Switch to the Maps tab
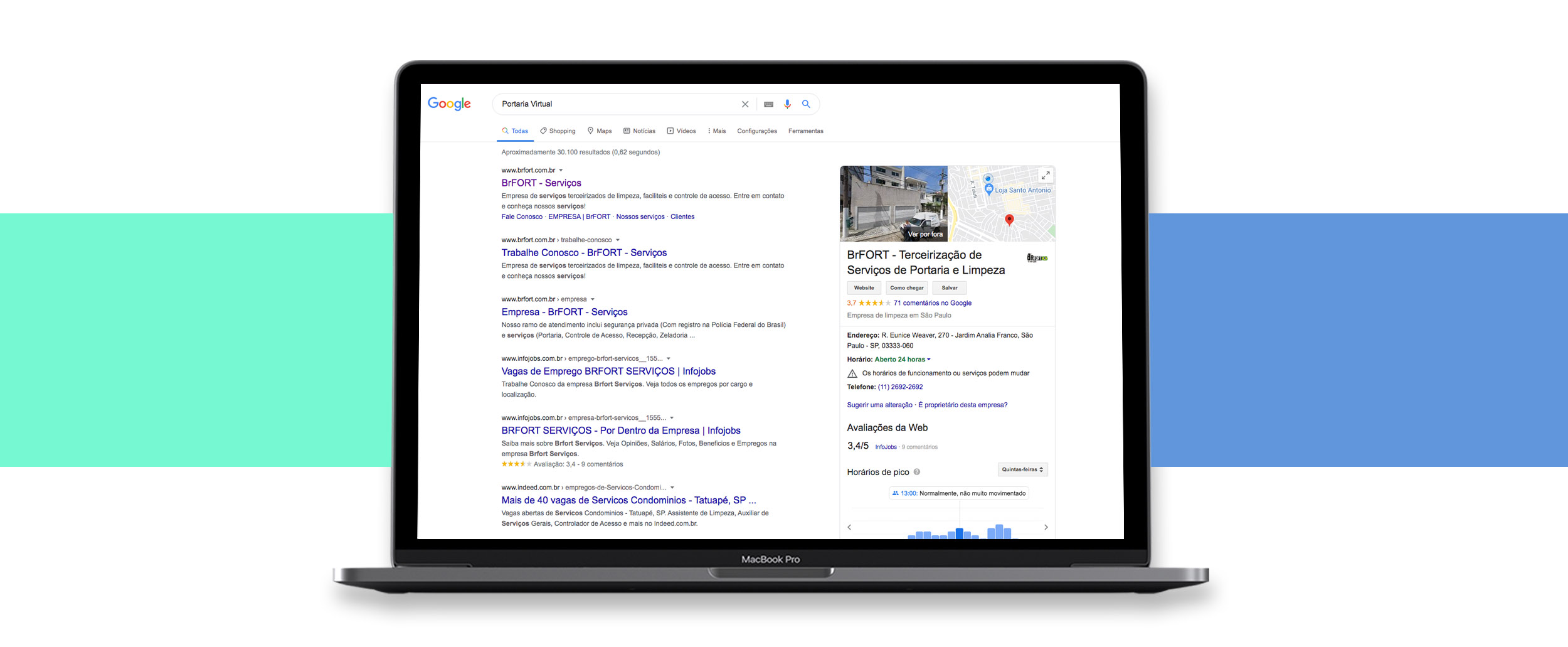 click(599, 131)
